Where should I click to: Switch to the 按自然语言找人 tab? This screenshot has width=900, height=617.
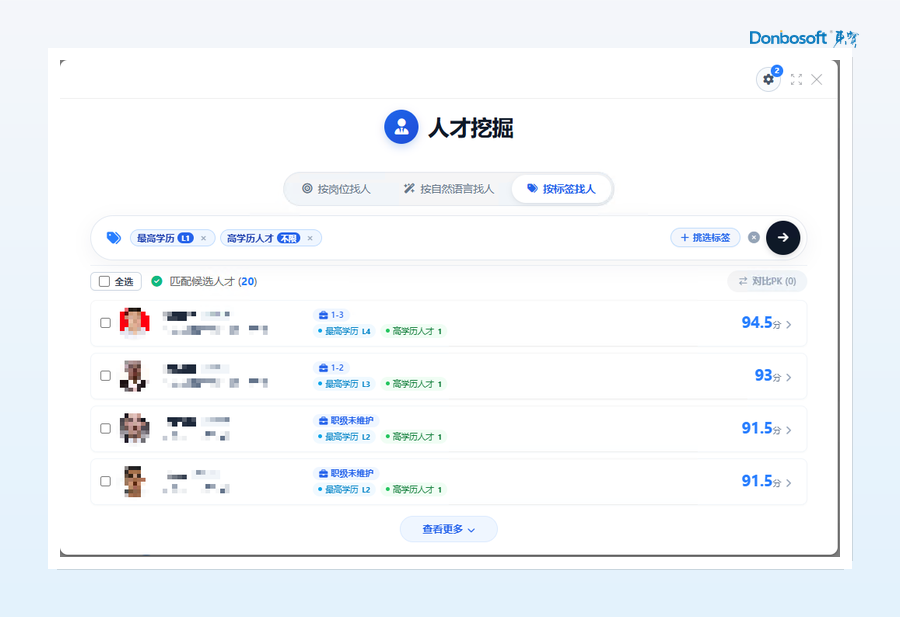click(449, 189)
